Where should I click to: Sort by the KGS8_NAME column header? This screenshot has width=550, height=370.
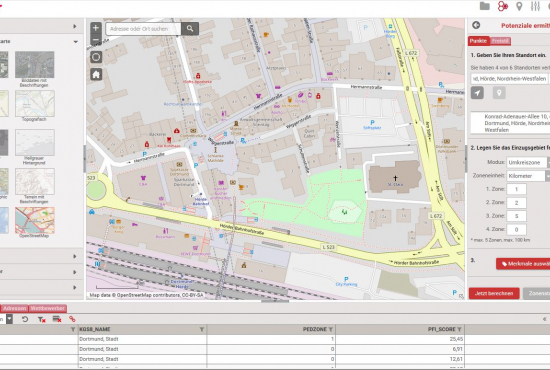point(95,329)
